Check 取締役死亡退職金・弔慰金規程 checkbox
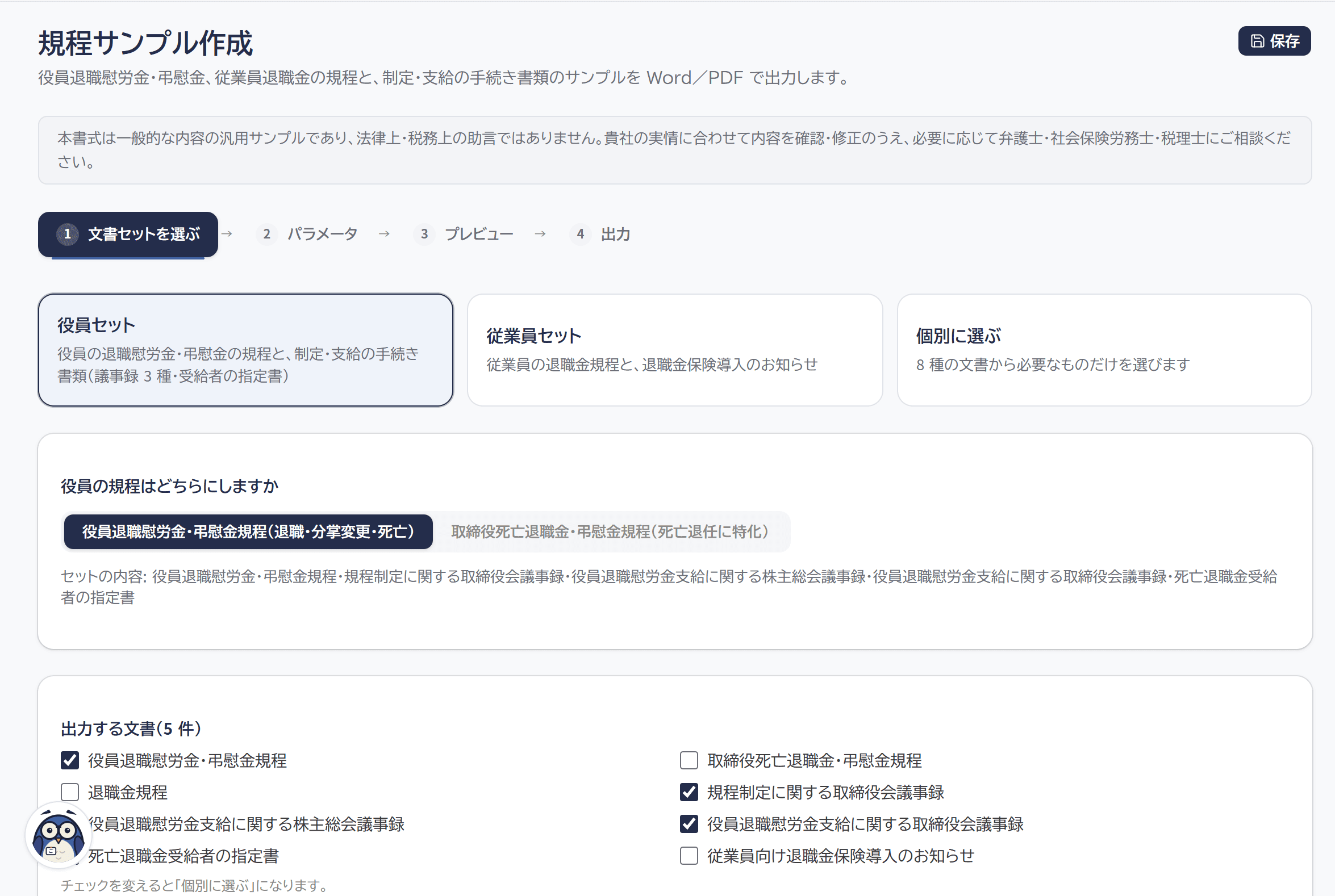The image size is (1335, 896). (689, 760)
